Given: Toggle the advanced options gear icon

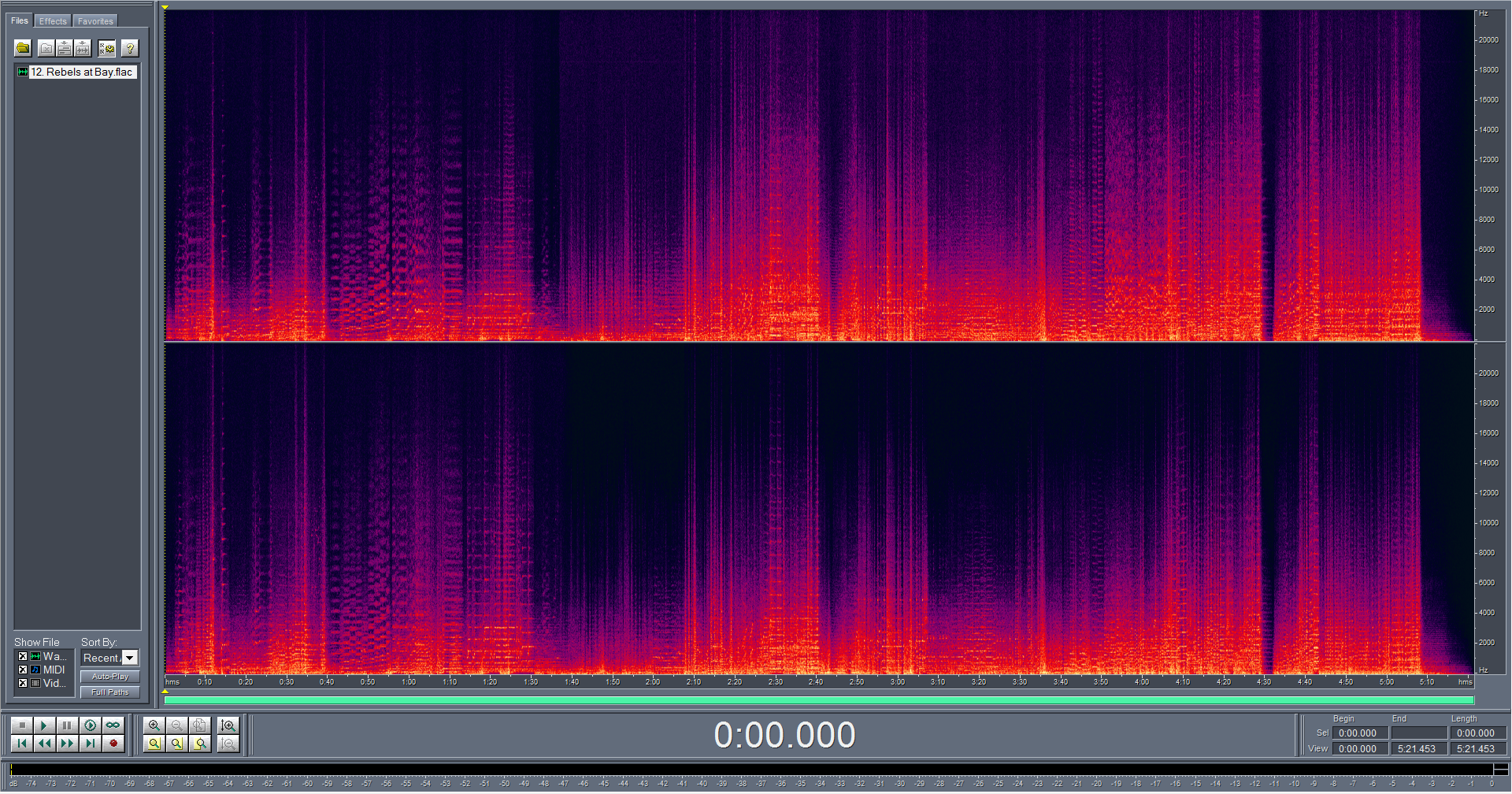Looking at the screenshot, I should (x=106, y=49).
